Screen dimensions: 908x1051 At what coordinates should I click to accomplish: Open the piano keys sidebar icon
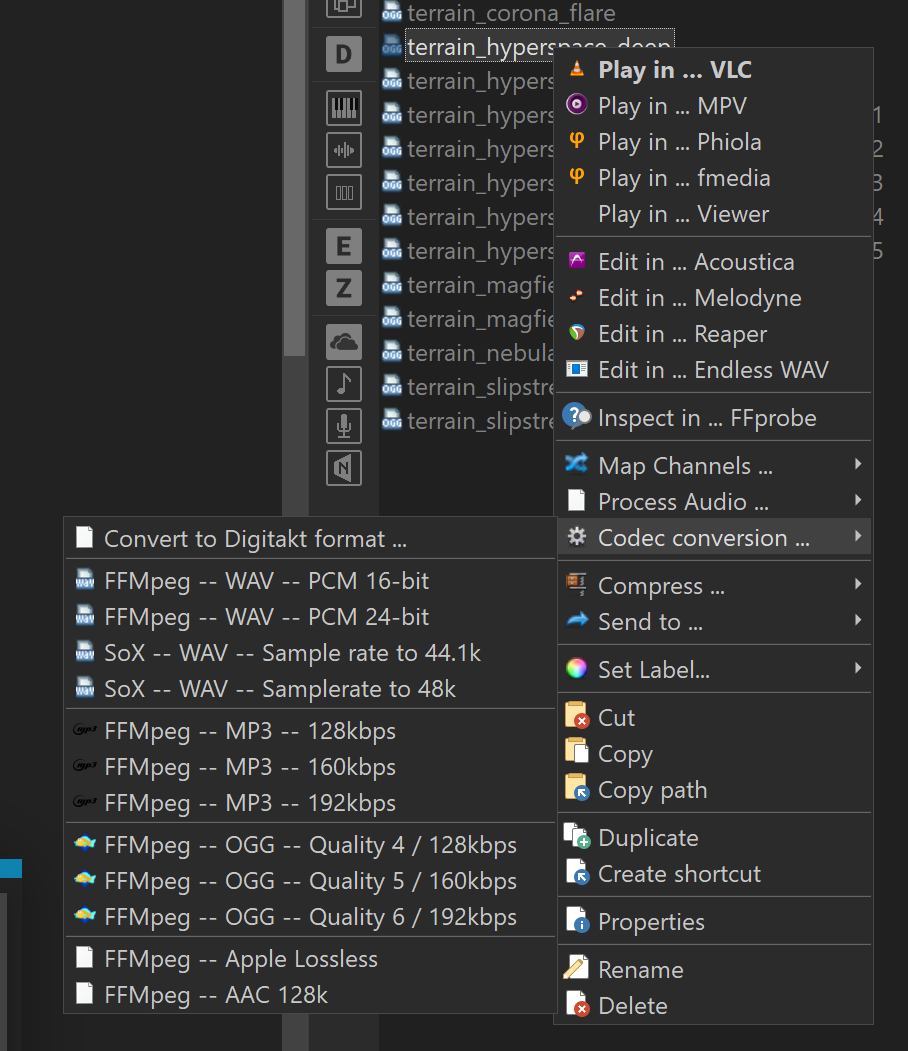344,107
